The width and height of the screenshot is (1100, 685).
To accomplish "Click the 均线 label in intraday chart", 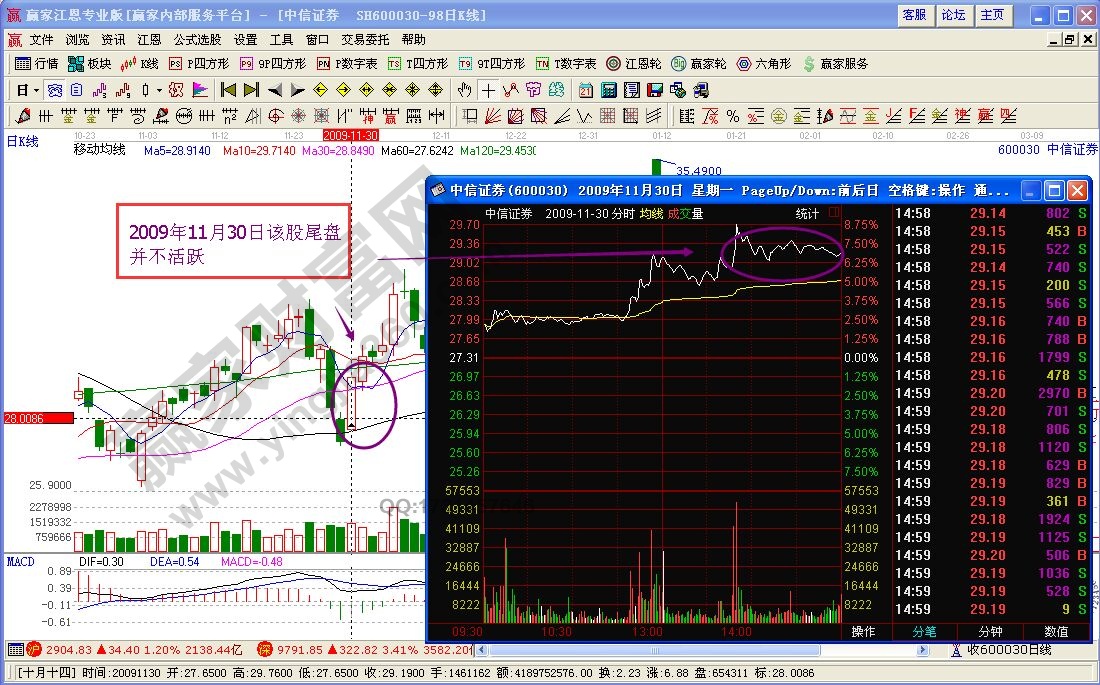I will tap(651, 213).
